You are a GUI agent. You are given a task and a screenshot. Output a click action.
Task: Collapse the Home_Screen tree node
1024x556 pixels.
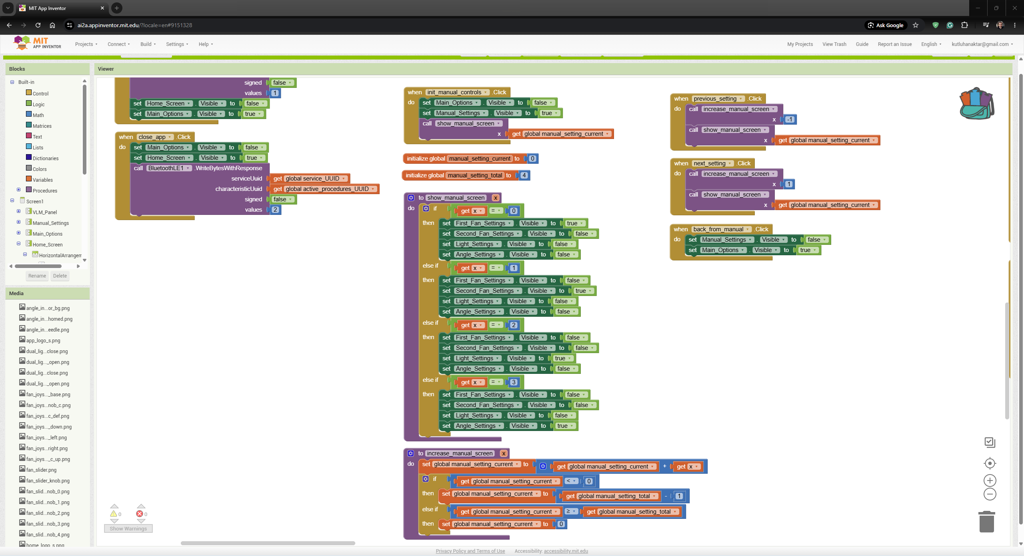click(19, 244)
